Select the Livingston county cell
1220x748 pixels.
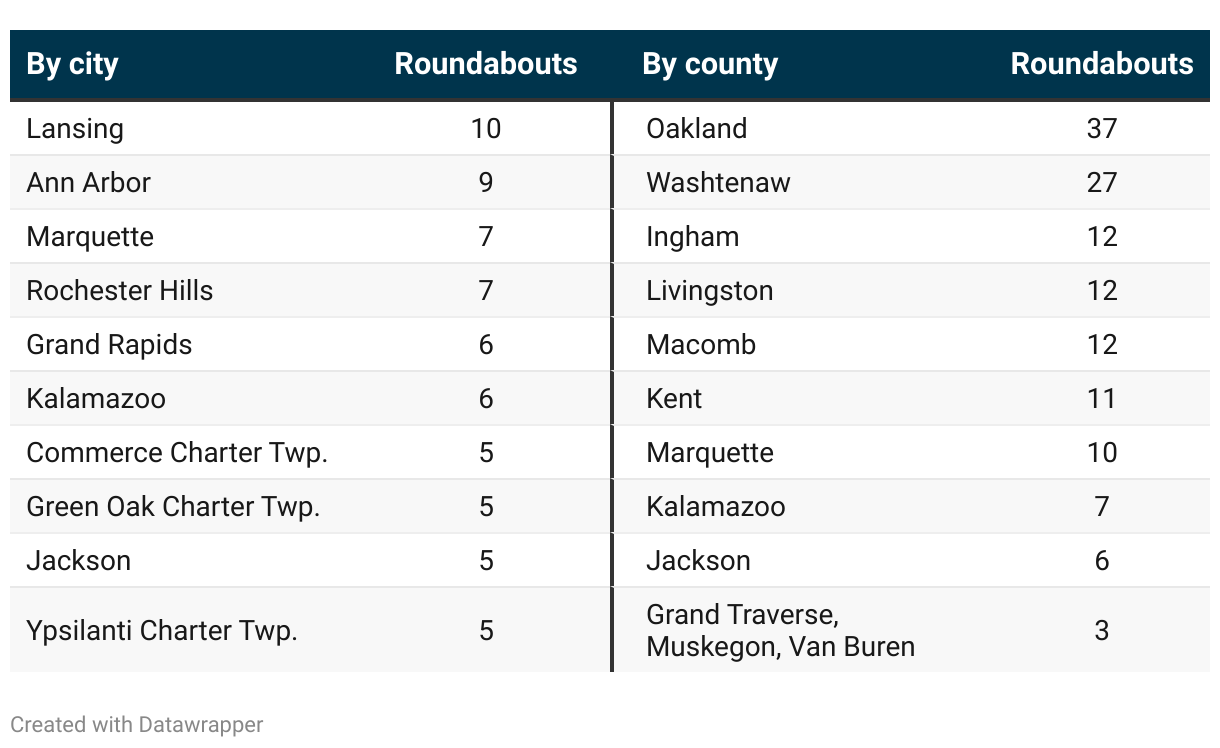(709, 291)
